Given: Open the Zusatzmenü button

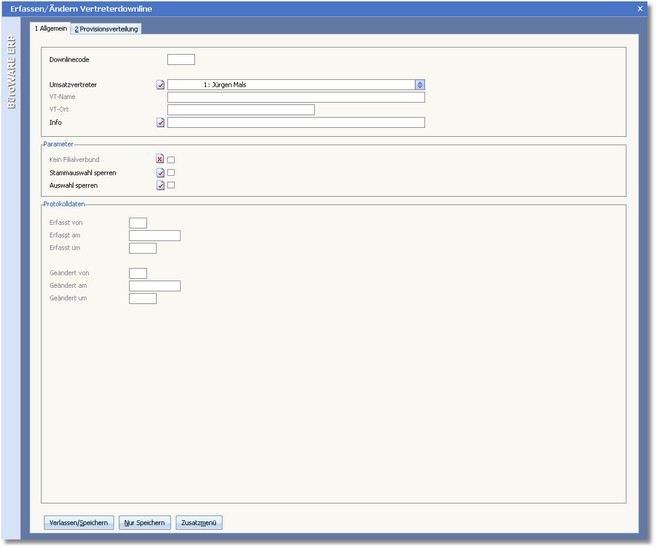Looking at the screenshot, I should coord(199,522).
